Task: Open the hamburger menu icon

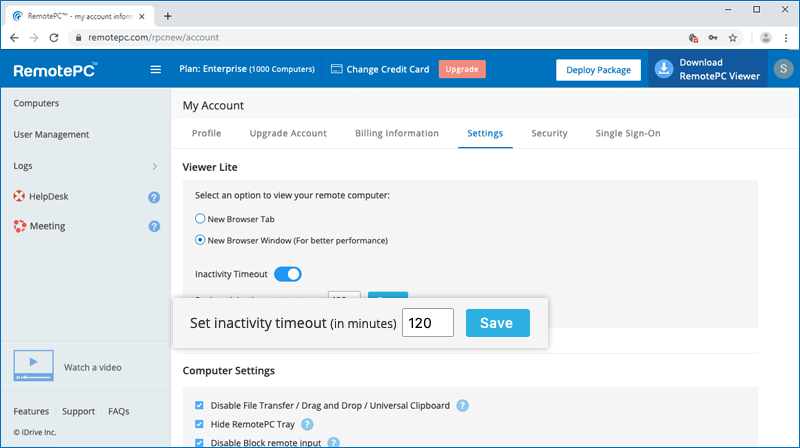Action: click(156, 69)
